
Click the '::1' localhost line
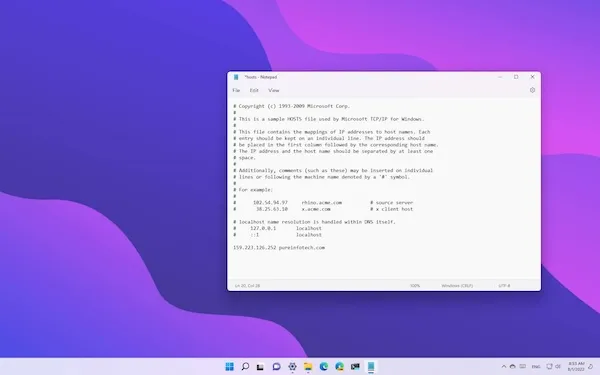277,235
